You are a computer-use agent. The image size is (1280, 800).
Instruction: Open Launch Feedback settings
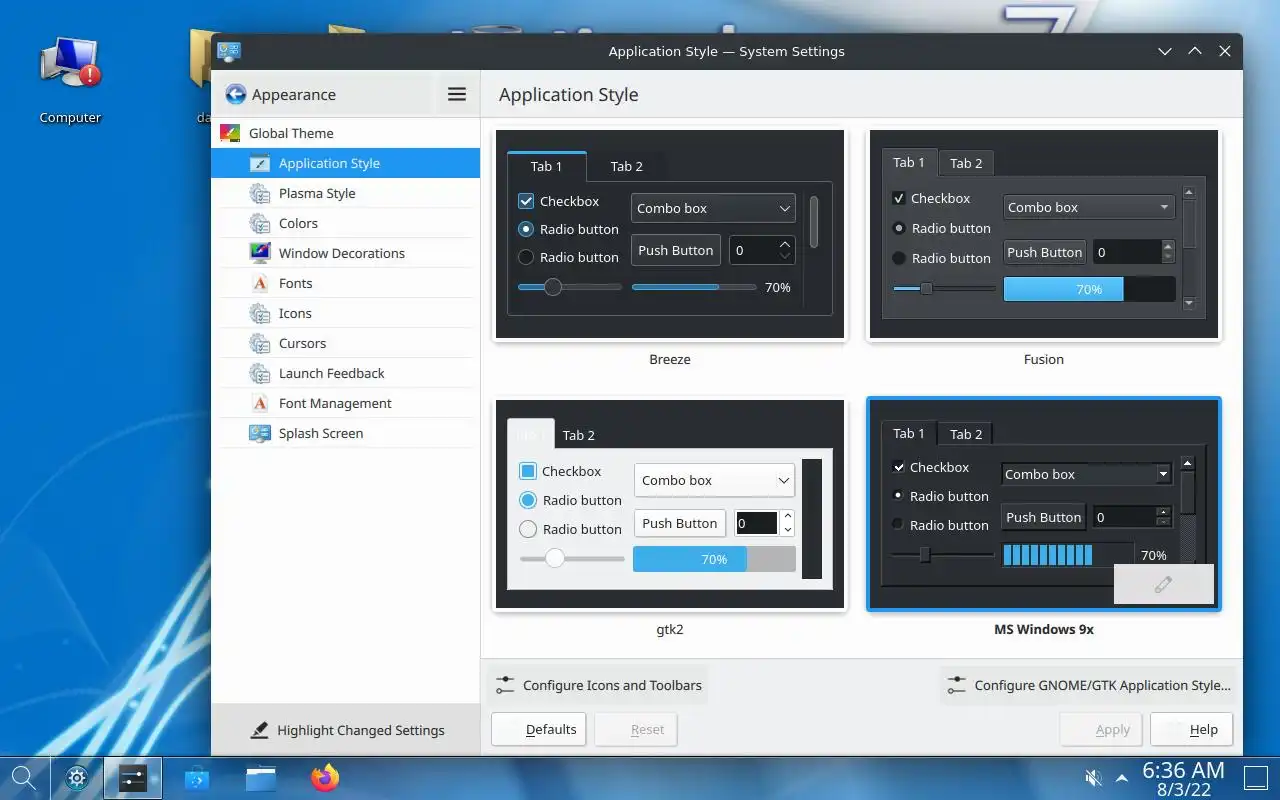tap(345, 373)
